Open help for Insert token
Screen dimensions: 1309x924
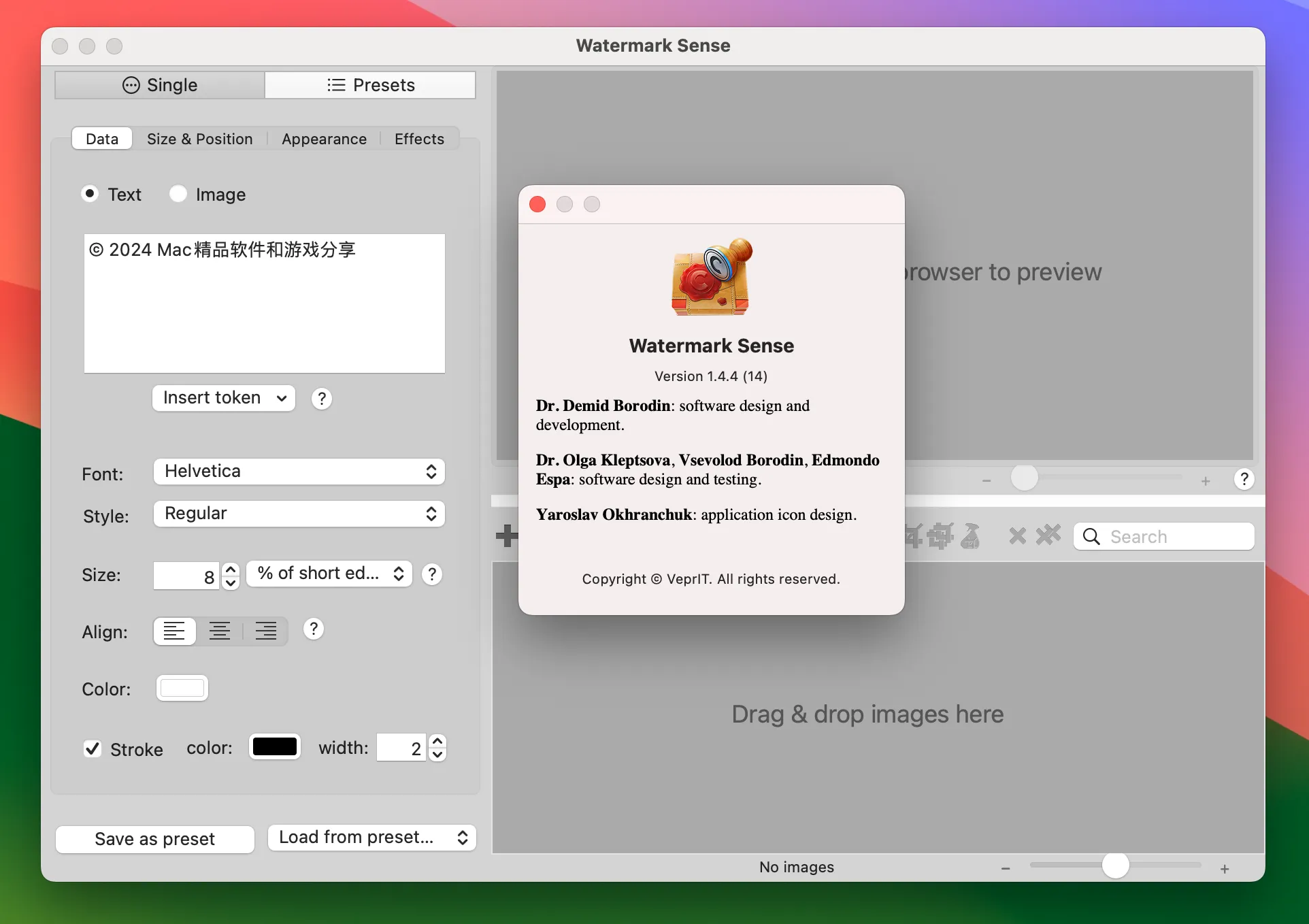click(x=322, y=399)
